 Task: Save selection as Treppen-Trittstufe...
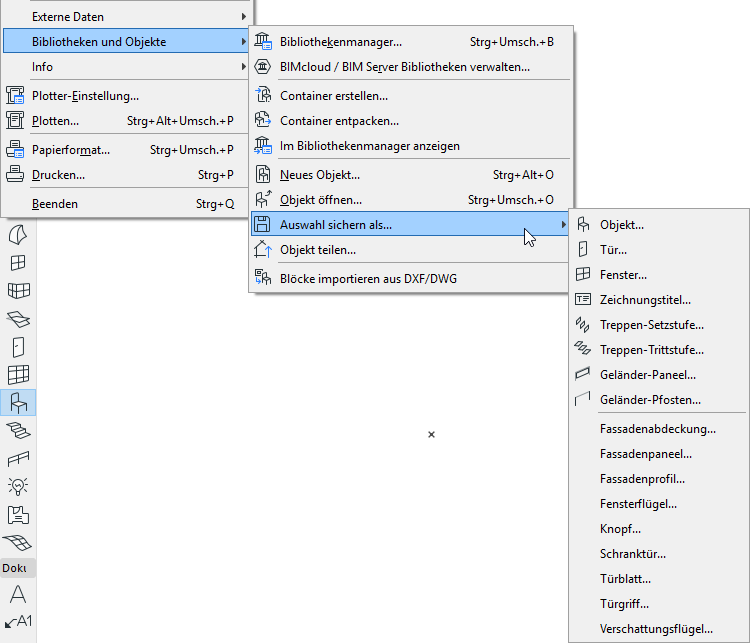click(658, 350)
